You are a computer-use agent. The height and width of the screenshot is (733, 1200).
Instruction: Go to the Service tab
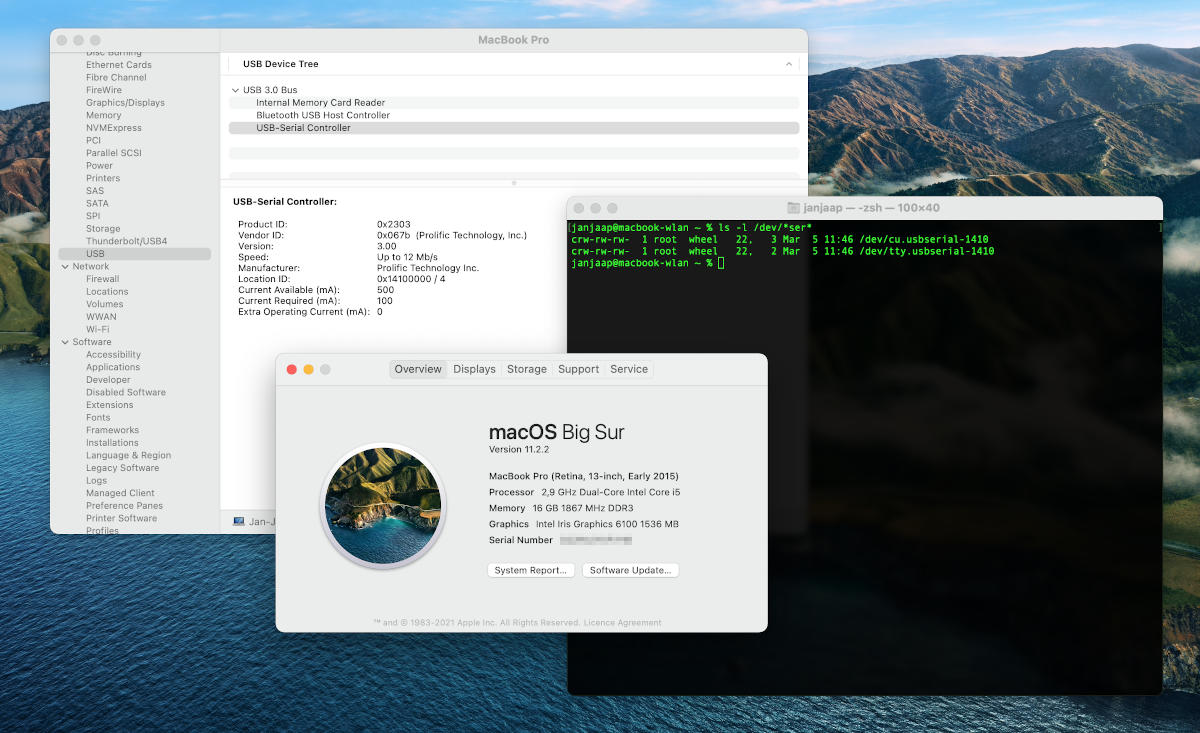(629, 369)
